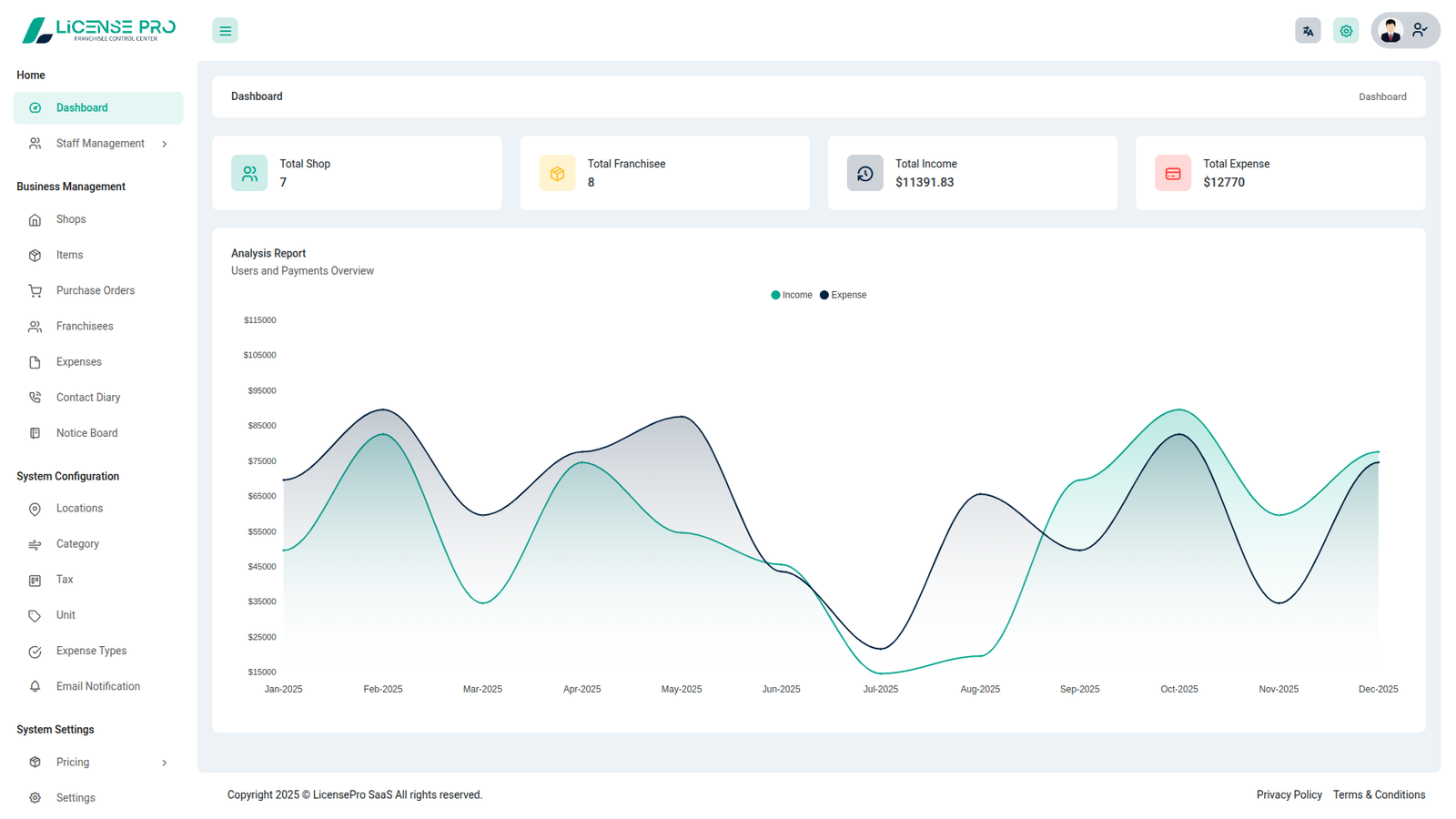Expand the Pricing submenu chevron
Viewport: 1456px width, 819px height.
[x=165, y=763]
